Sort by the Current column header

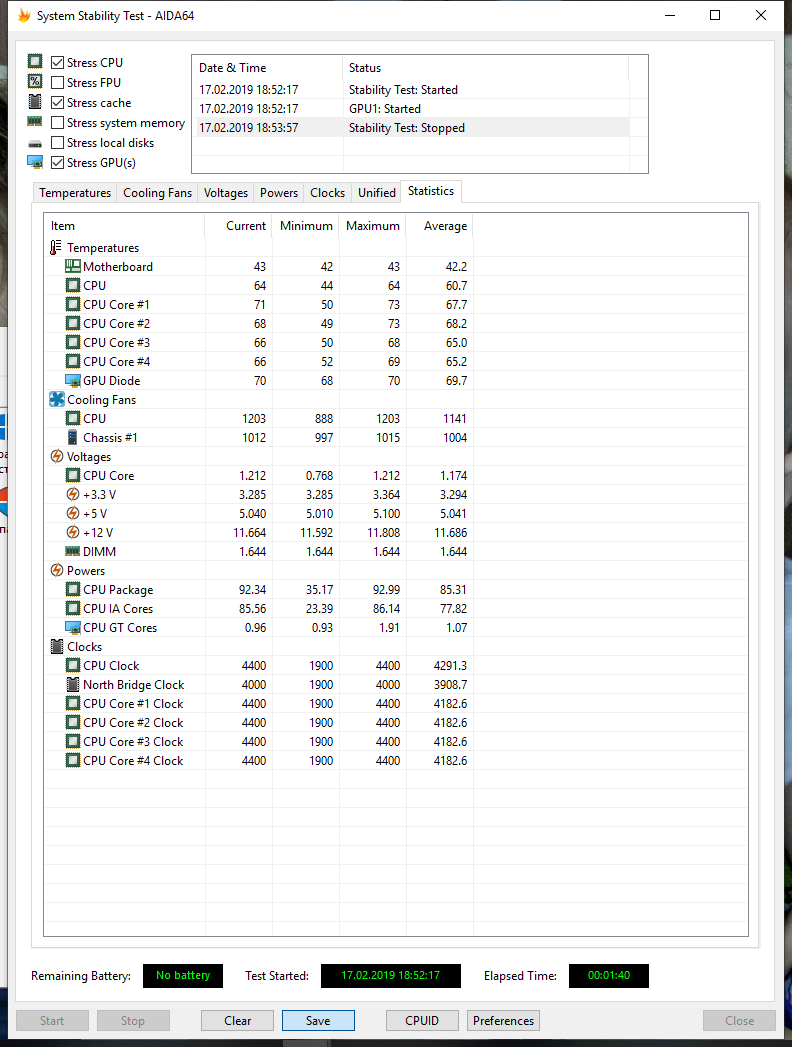238,226
